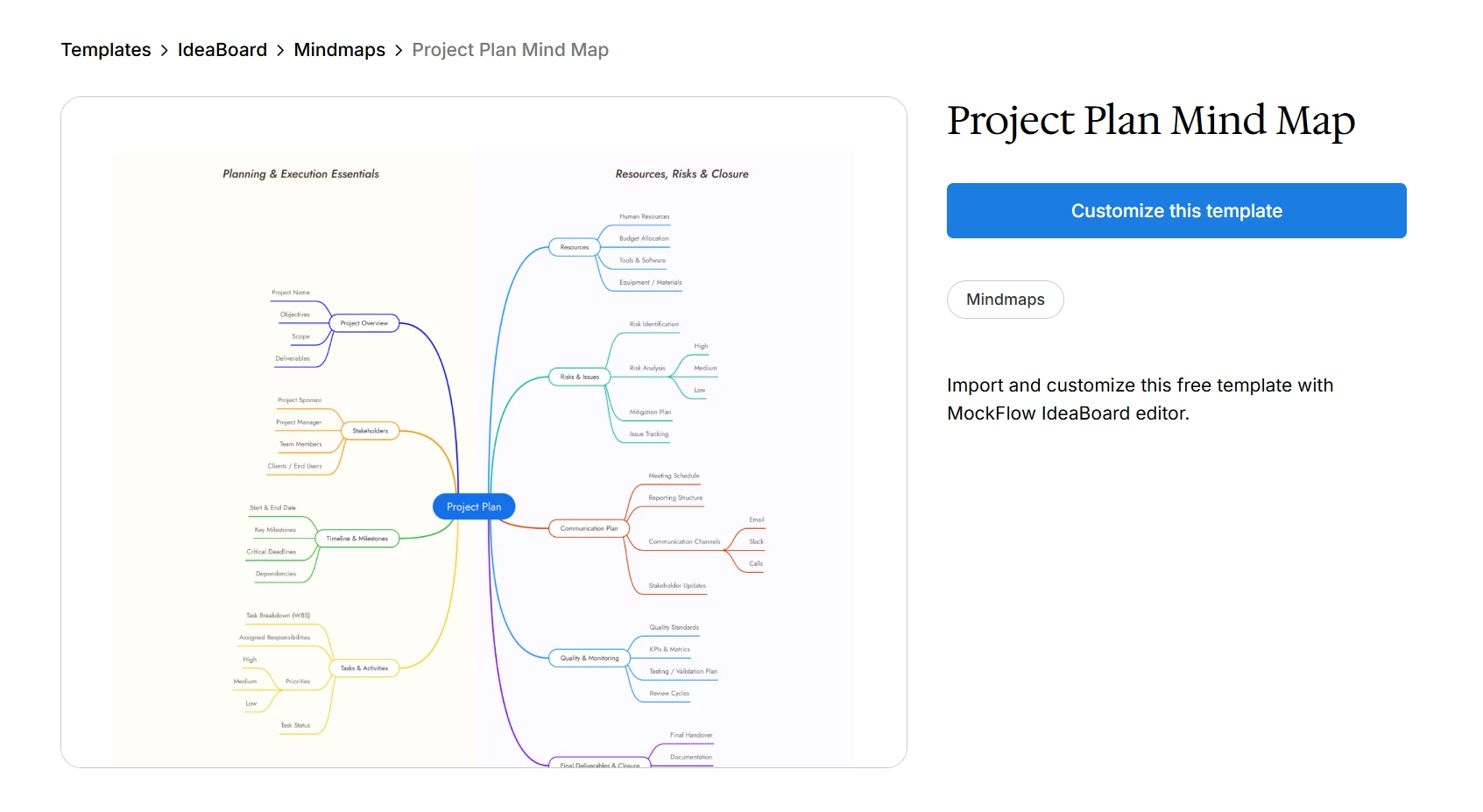Open the Mindmaps breadcrumb link
The image size is (1483, 812).
(x=340, y=50)
